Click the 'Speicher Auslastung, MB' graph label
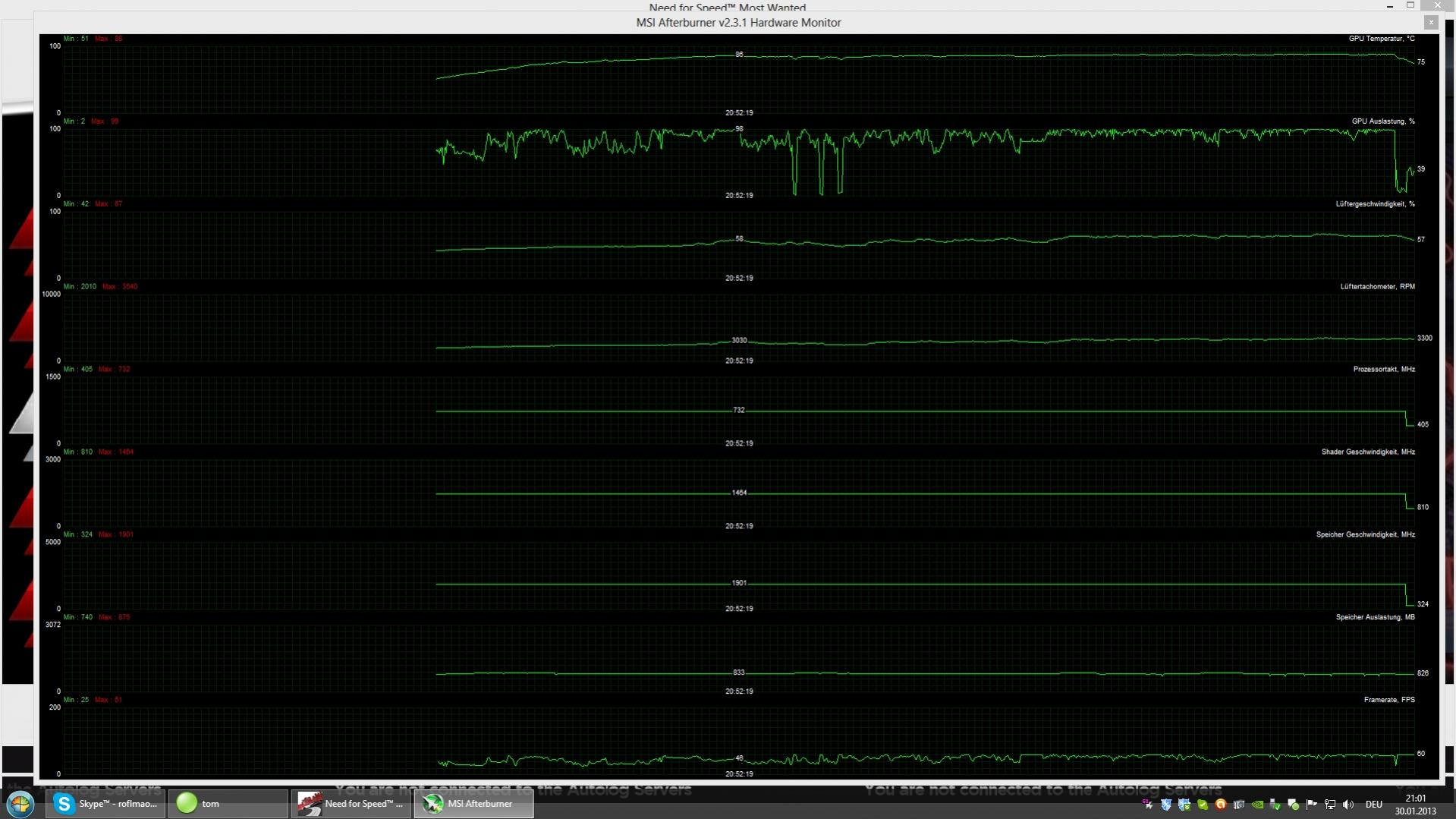 1376,618
